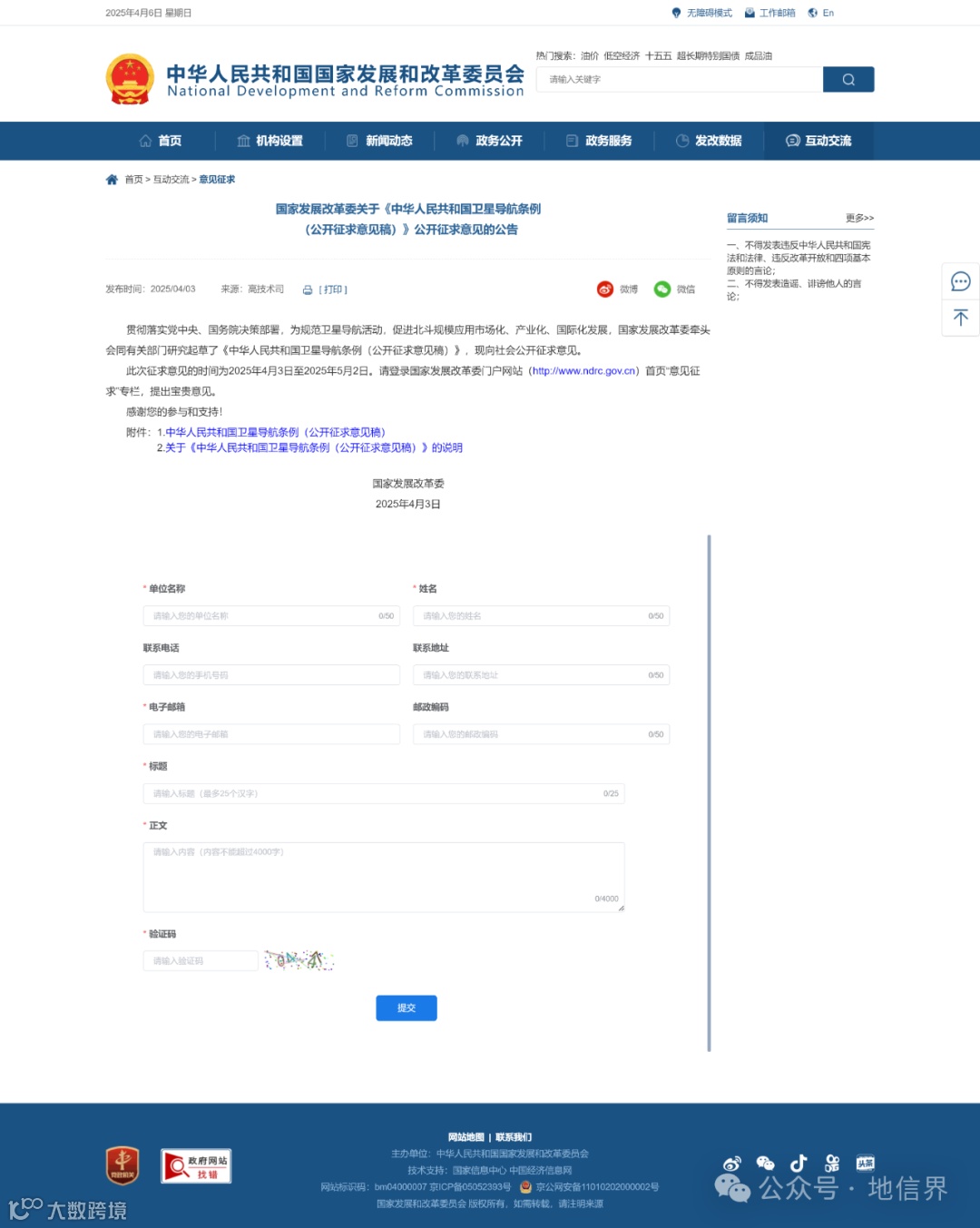Click 京ICP备05052393号 footer link
Viewport: 980px width, 1228px height.
470,1187
